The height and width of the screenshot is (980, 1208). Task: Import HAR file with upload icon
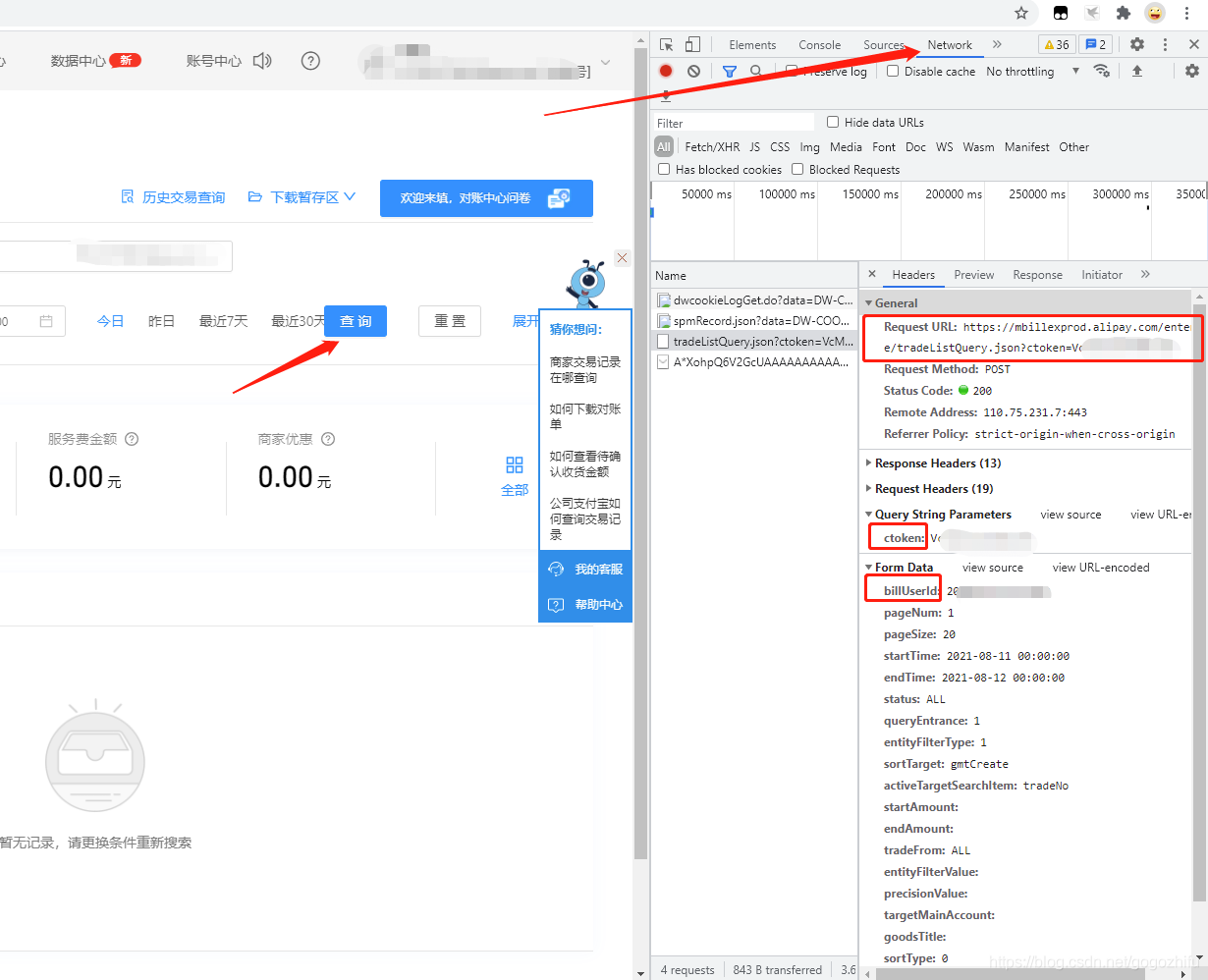click(1137, 71)
